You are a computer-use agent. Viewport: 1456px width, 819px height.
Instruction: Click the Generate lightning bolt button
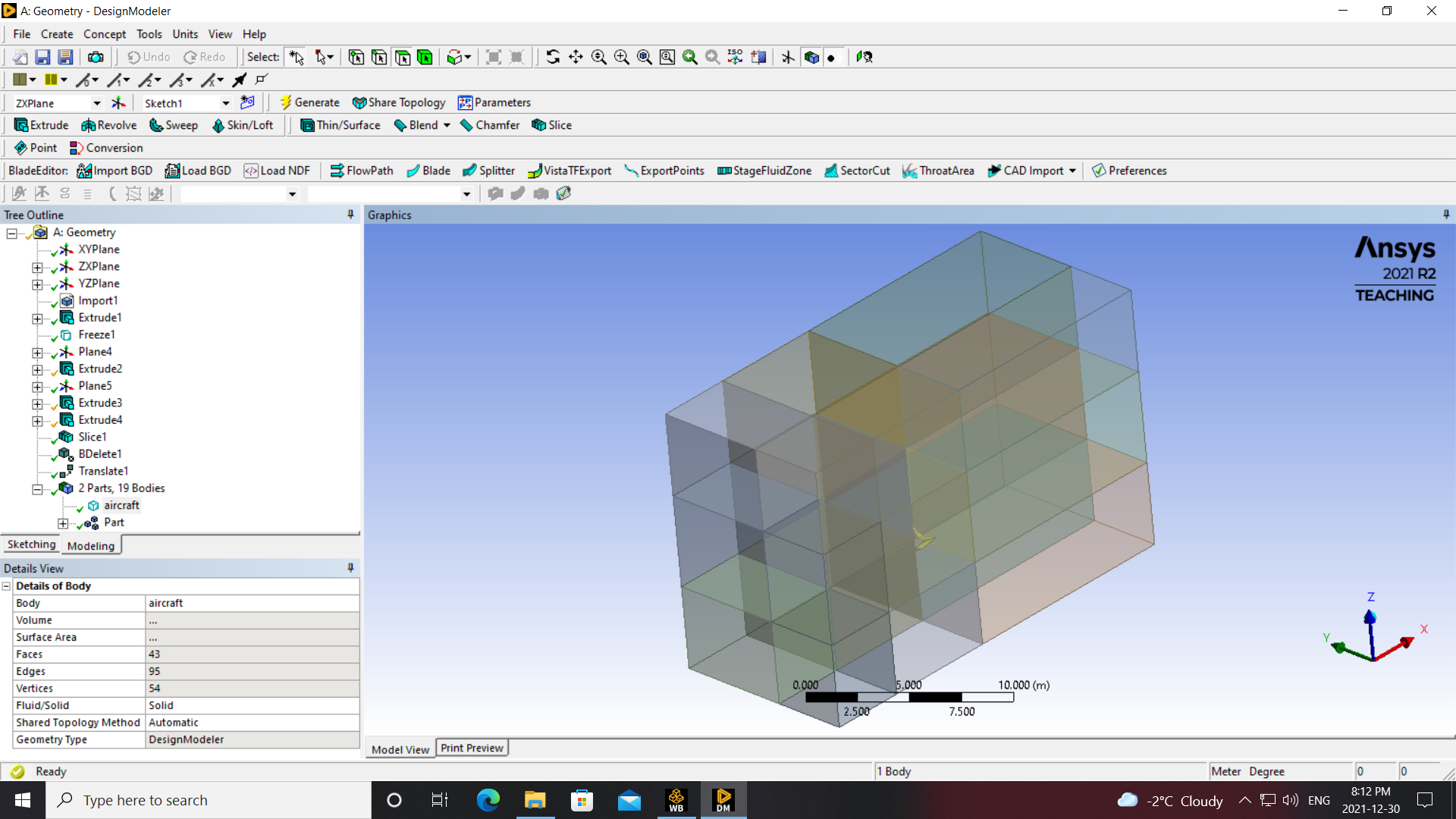[x=309, y=102]
